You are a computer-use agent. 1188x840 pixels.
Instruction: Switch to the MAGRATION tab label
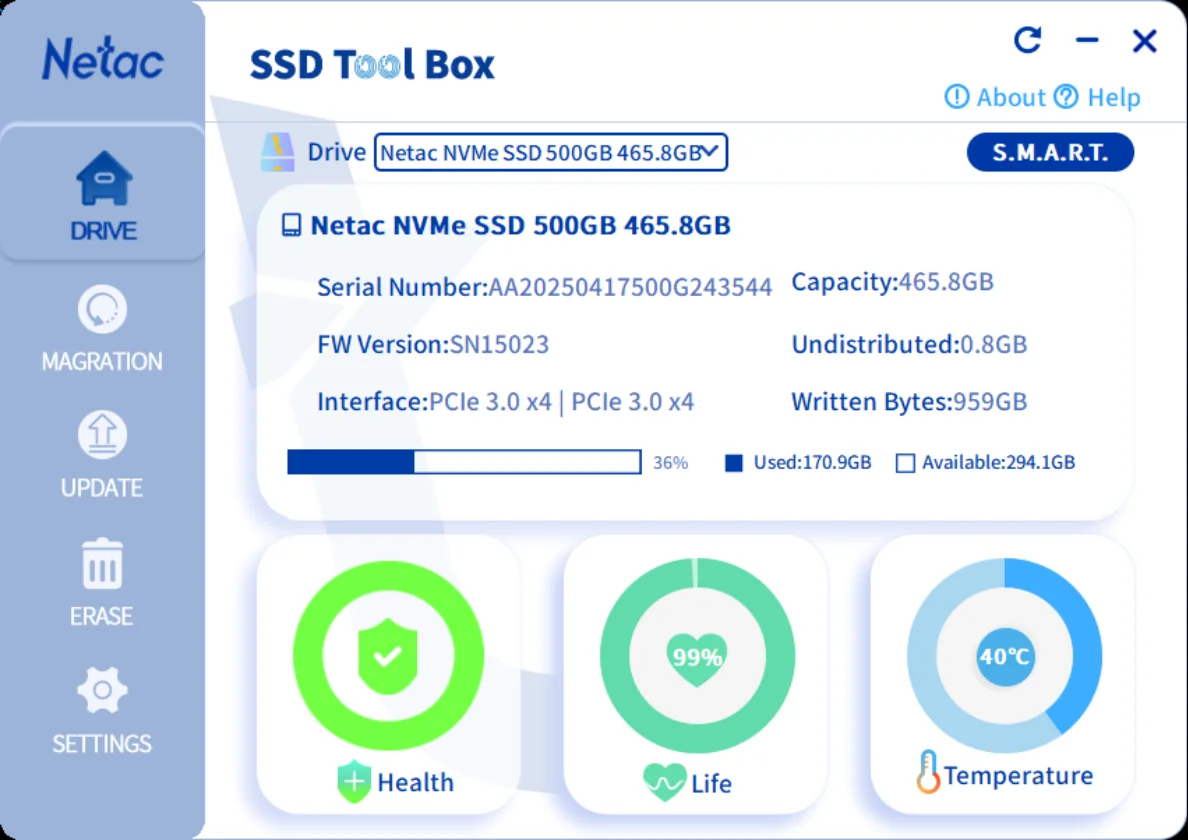coord(102,361)
